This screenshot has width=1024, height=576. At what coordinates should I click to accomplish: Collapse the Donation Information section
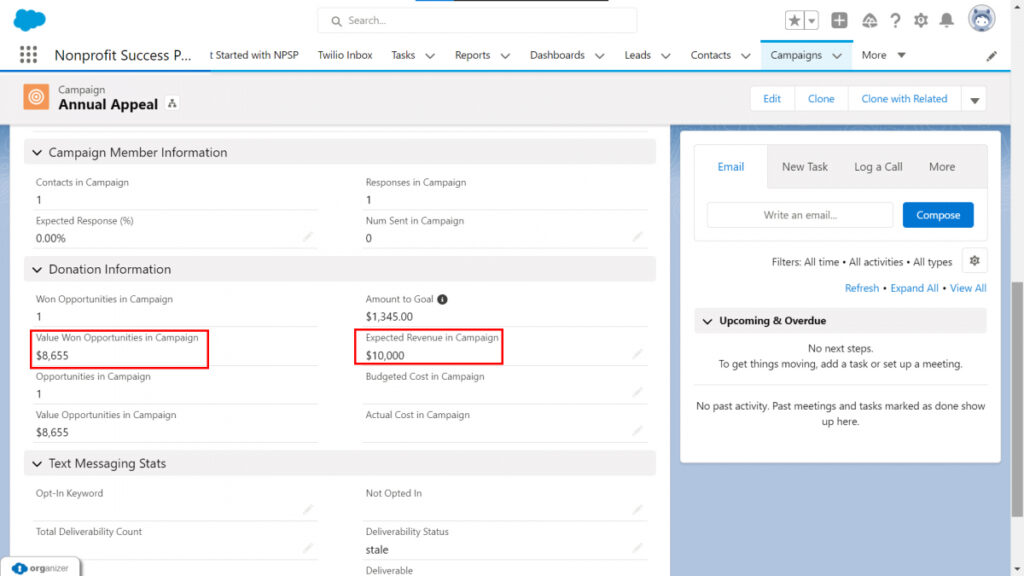[x=38, y=270]
